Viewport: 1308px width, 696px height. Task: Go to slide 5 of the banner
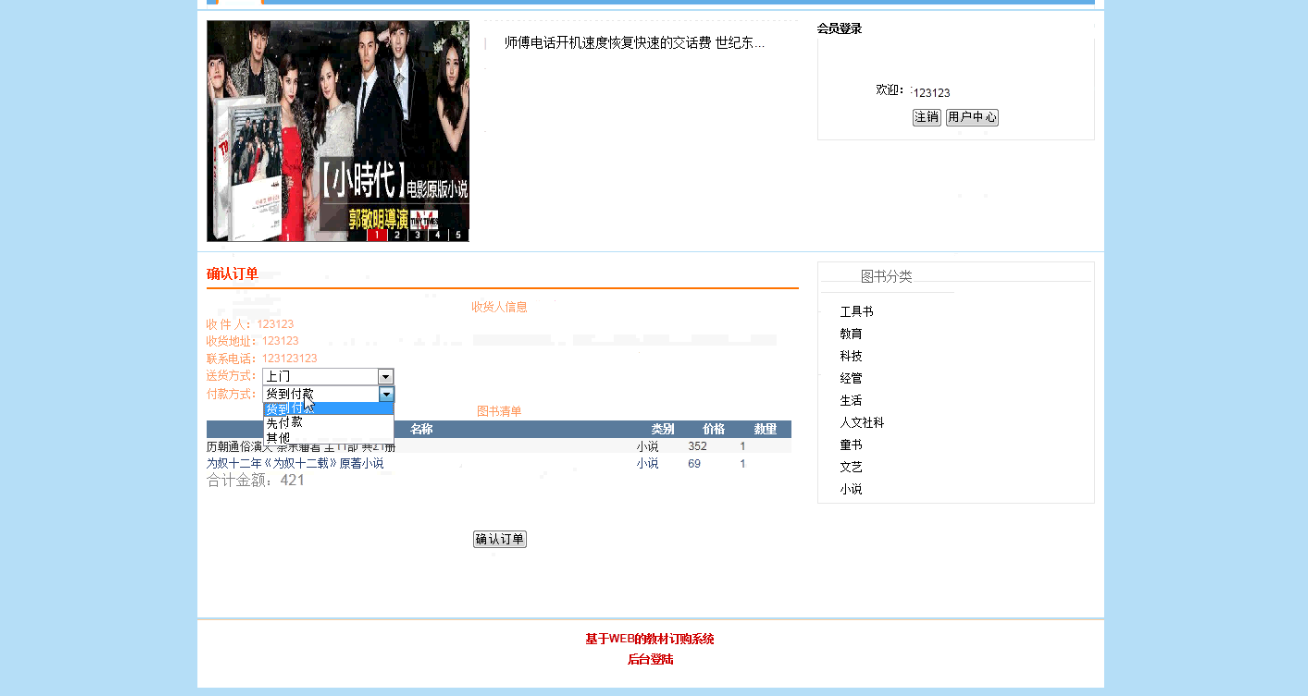tap(458, 235)
